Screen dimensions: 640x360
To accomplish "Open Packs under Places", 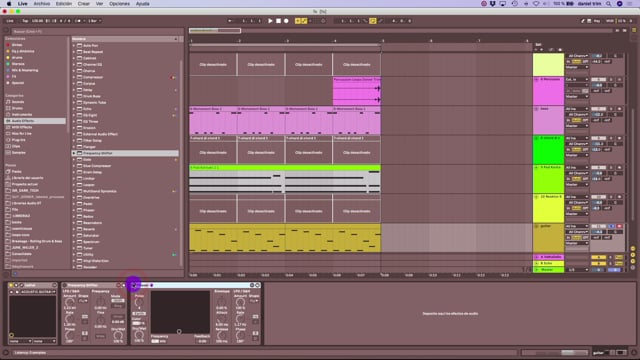I will pos(35,171).
